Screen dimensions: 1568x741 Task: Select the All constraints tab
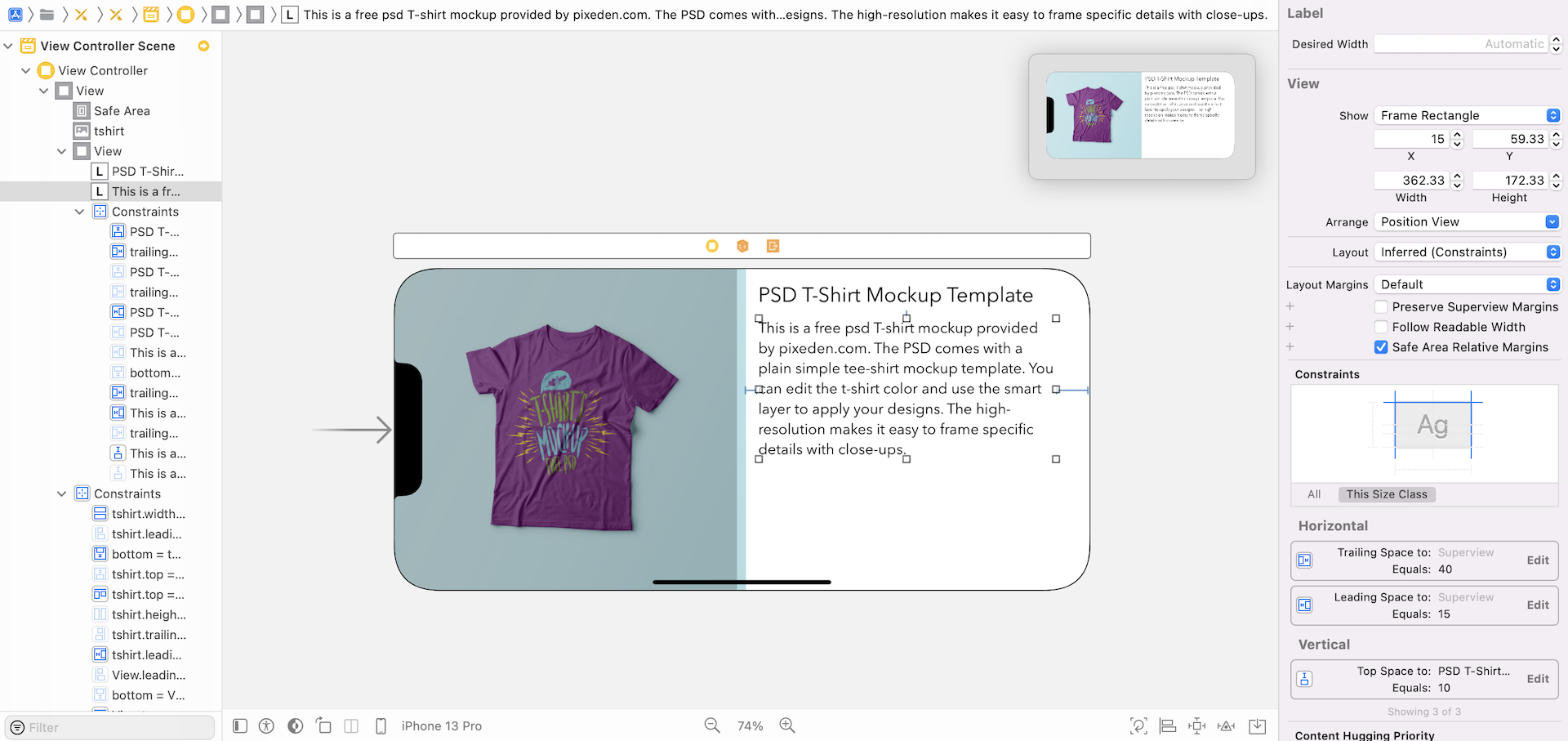point(1313,494)
